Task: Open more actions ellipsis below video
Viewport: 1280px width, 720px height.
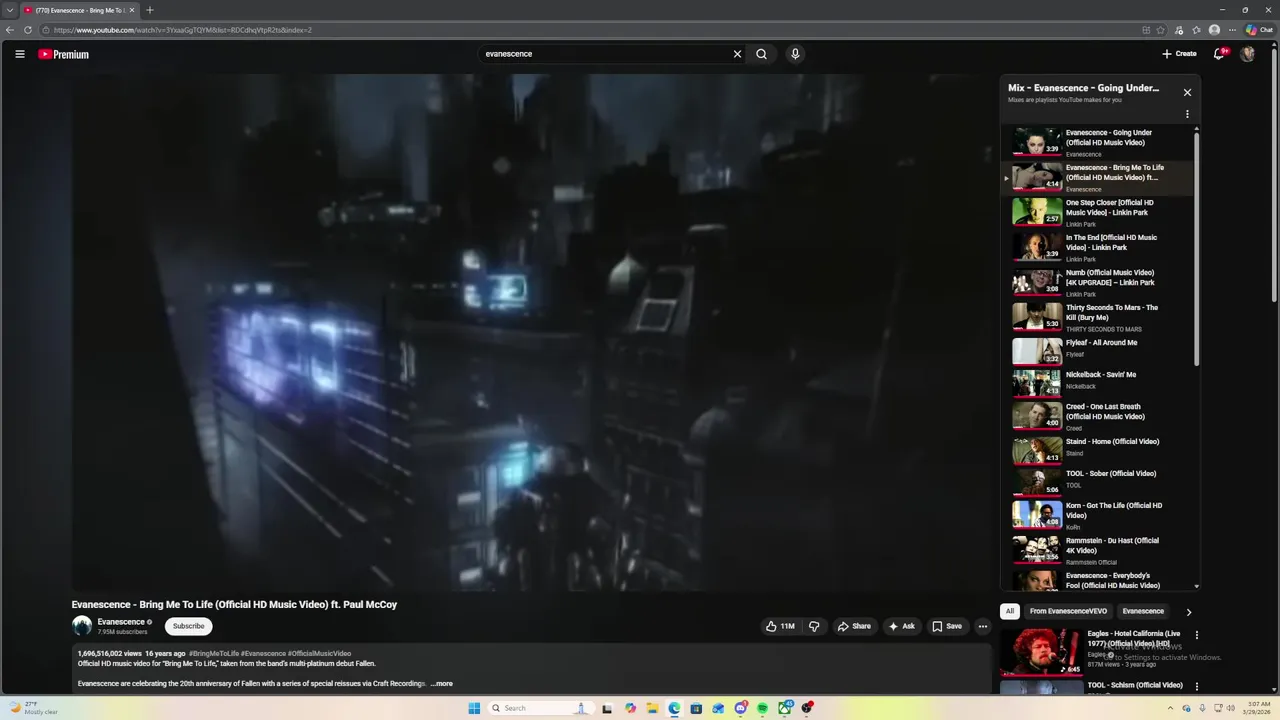Action: (983, 626)
